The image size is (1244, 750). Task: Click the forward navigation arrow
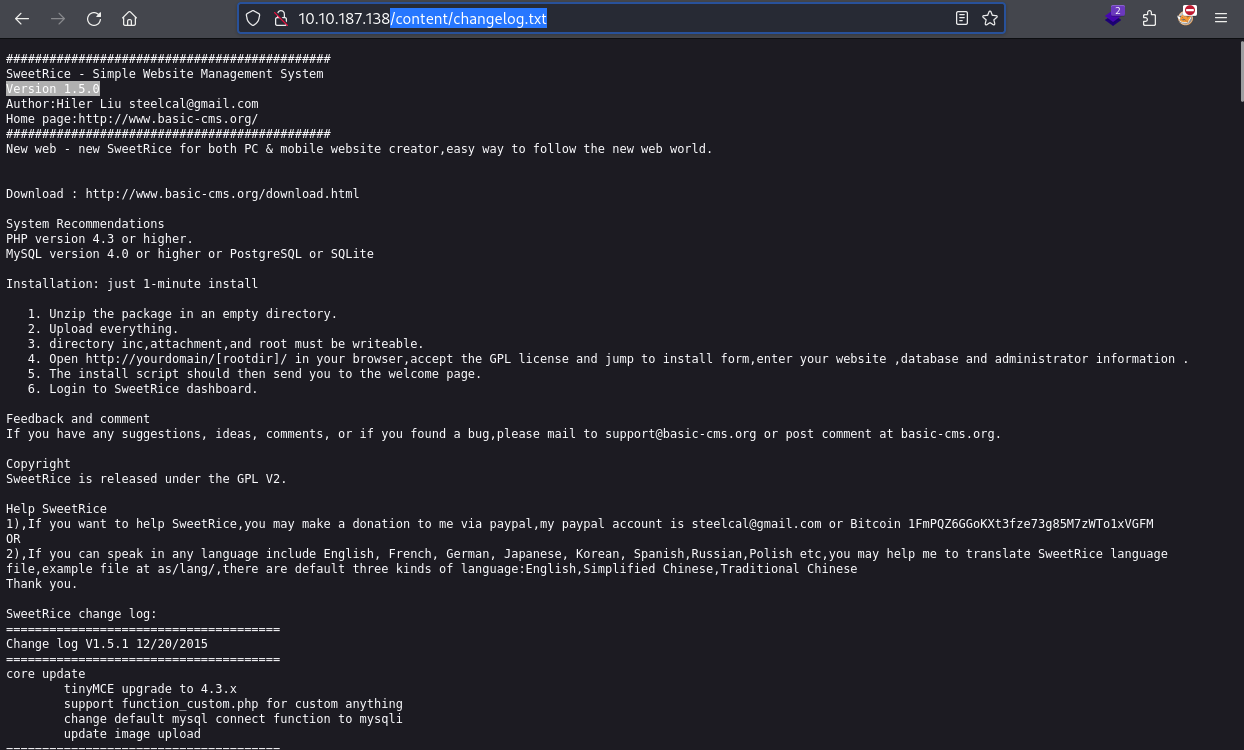pyautogui.click(x=58, y=18)
